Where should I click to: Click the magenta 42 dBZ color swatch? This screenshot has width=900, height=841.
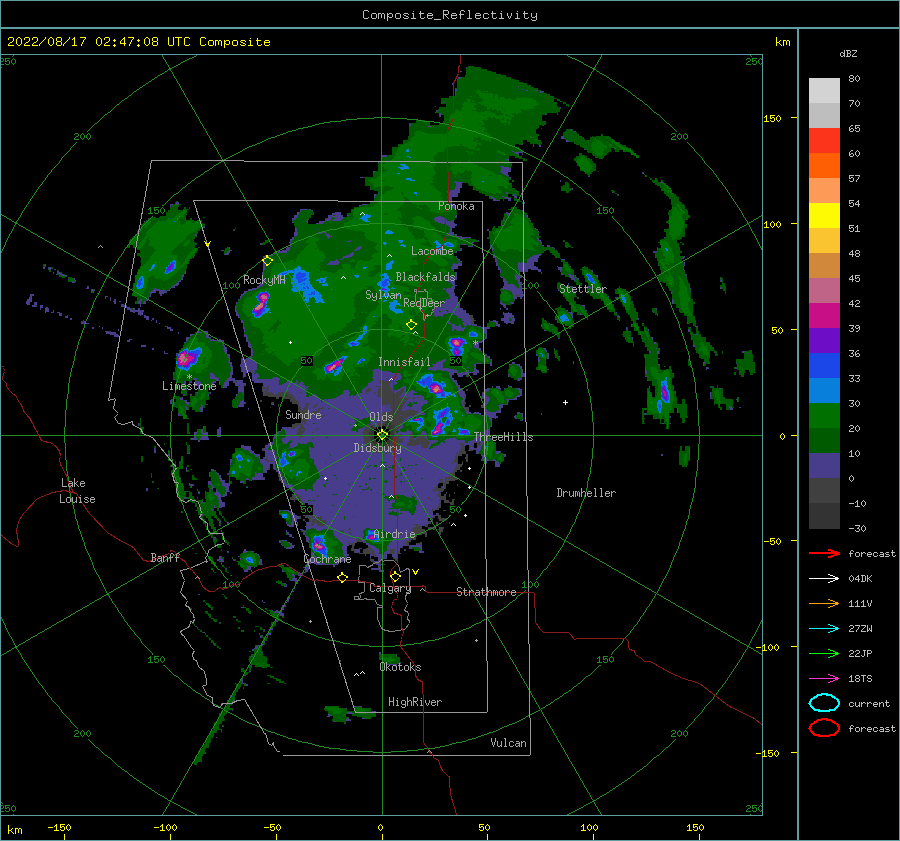click(x=824, y=315)
